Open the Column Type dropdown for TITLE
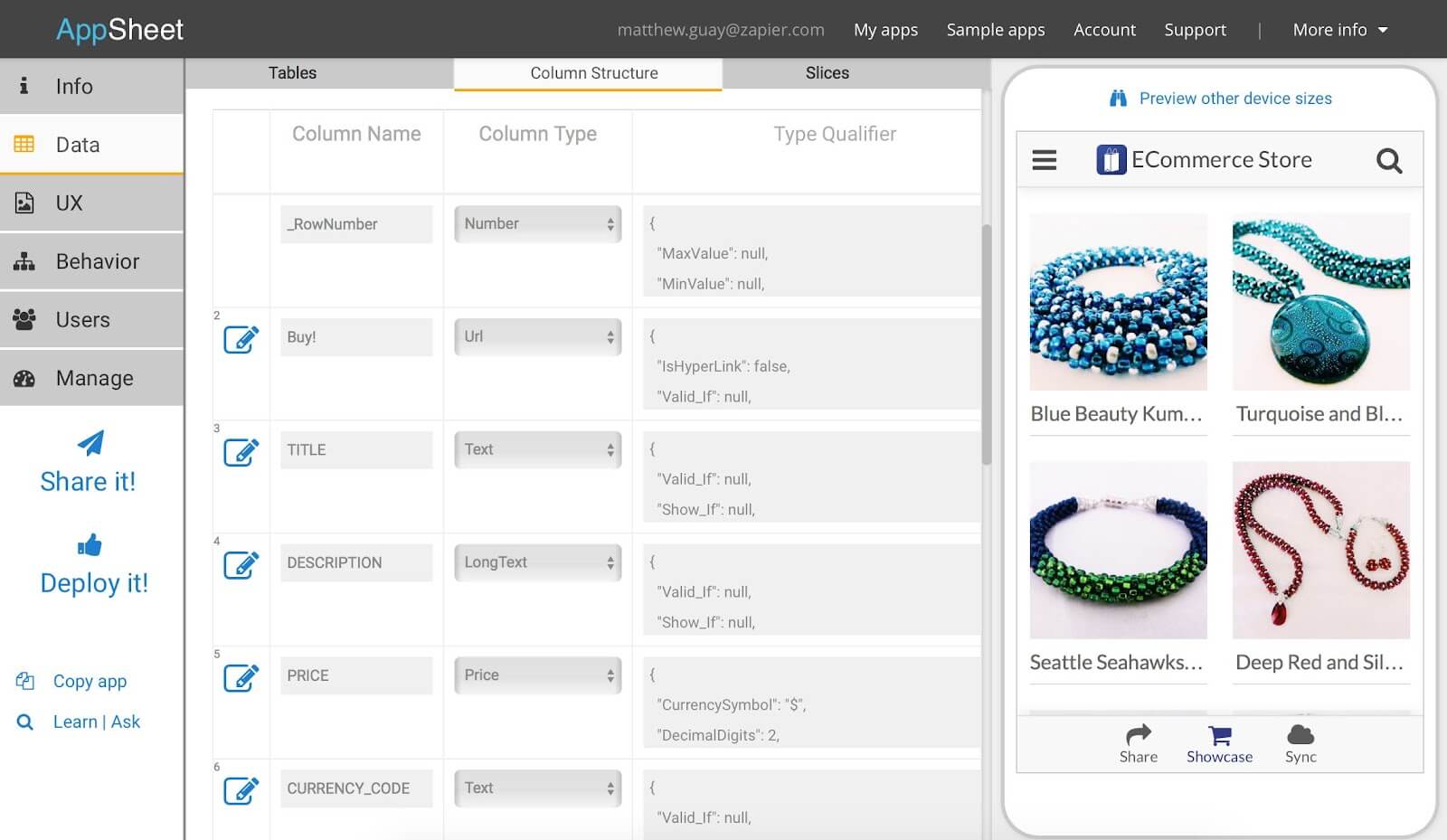This screenshot has width=1447, height=840. coord(537,449)
